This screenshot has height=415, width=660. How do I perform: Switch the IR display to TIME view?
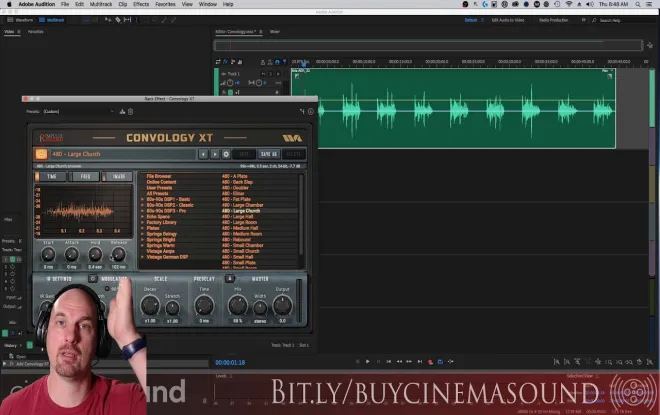[x=51, y=176]
